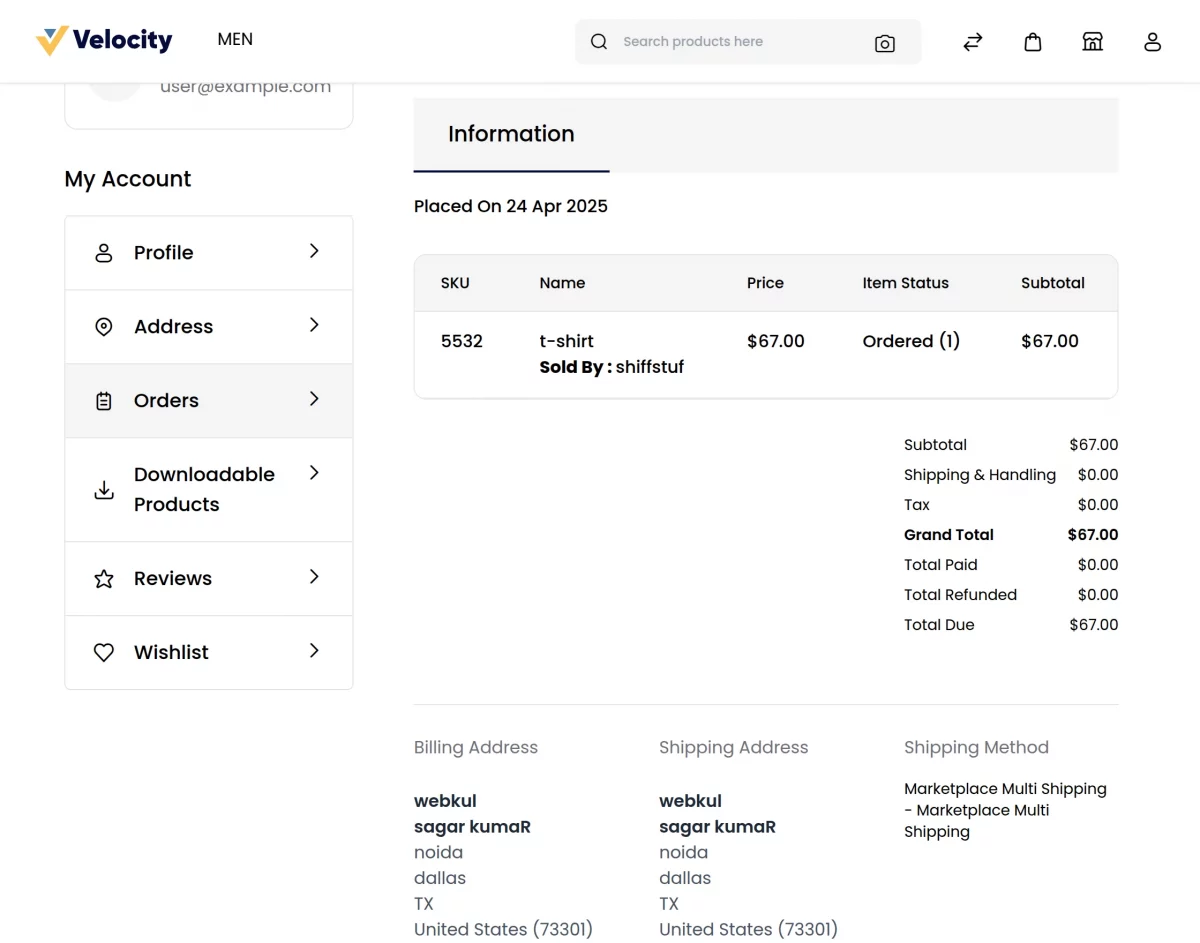Open the shopping cart icon
Viewport: 1200px width, 943px height.
1032,42
